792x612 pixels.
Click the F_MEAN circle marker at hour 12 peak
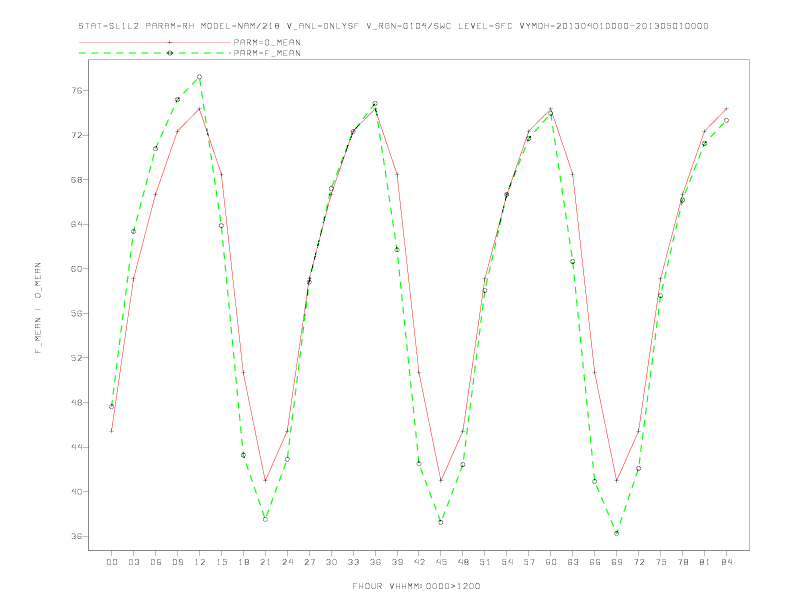tap(200, 77)
